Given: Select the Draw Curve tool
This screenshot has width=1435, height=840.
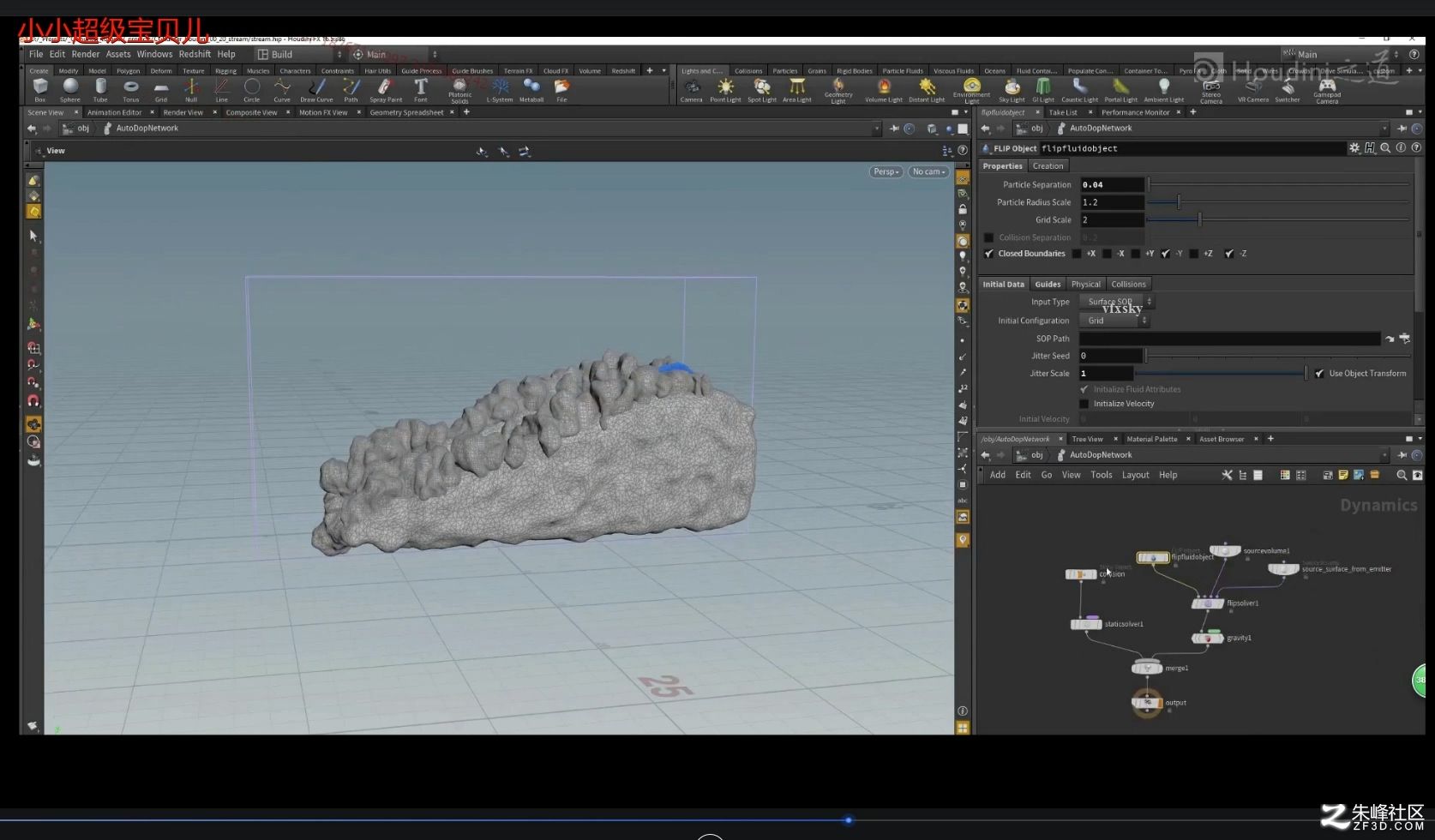Looking at the screenshot, I should pyautogui.click(x=316, y=89).
